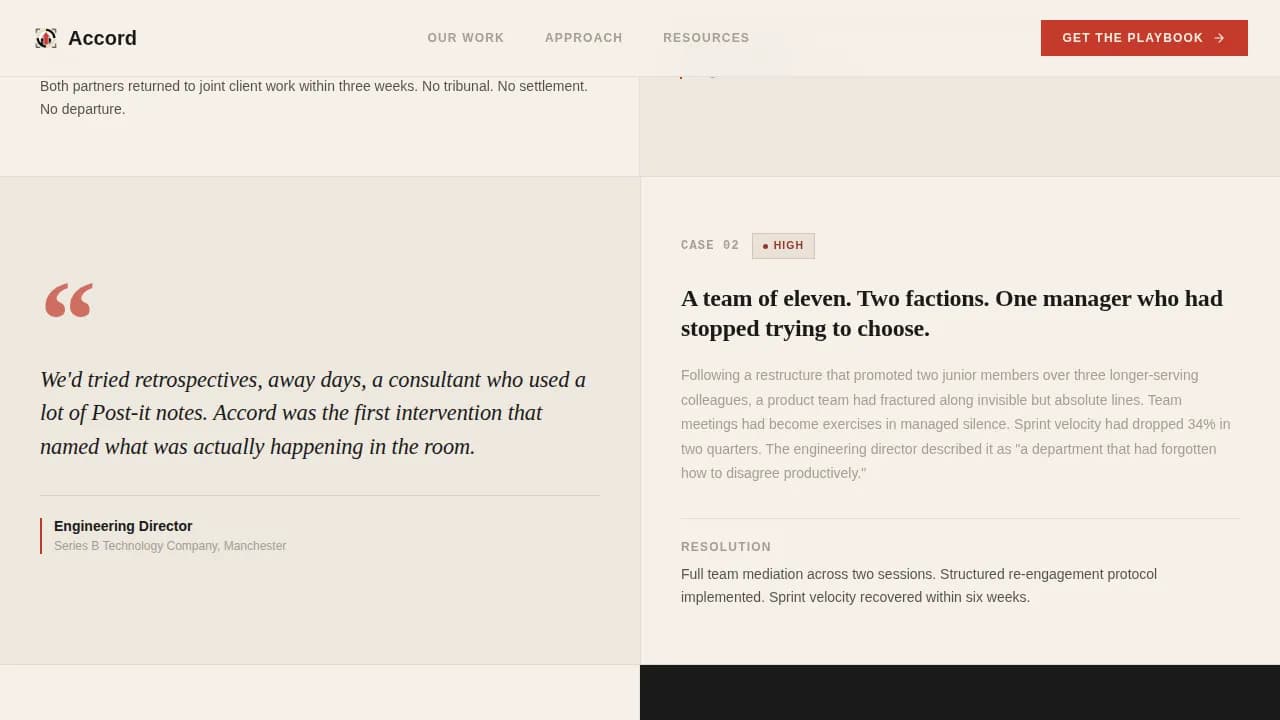Click the Accord wordmark to return home

[103, 38]
